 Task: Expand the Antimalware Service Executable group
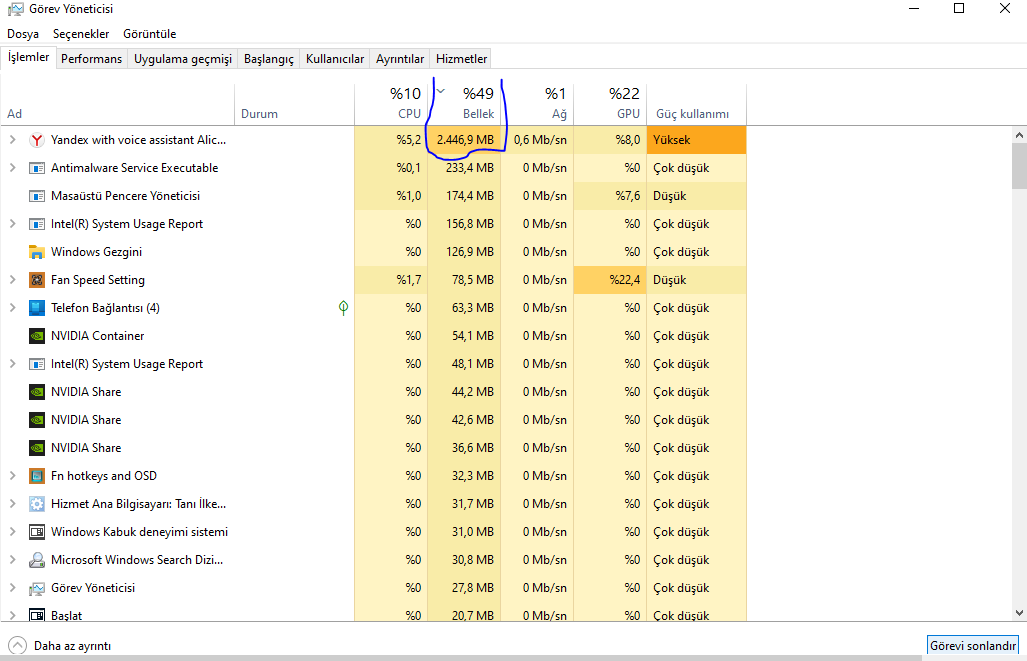pos(12,168)
